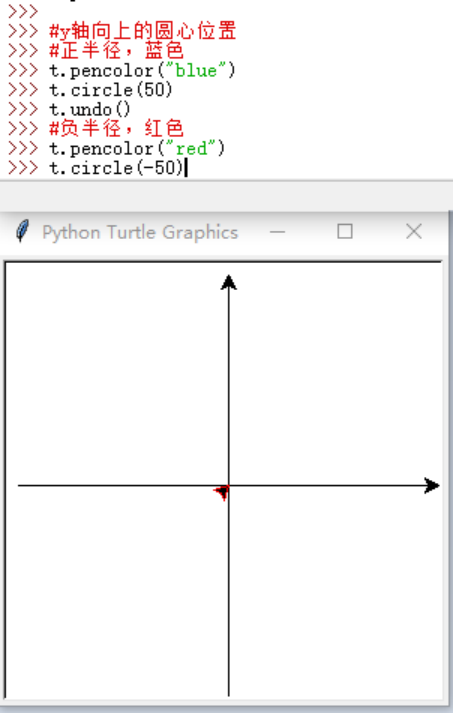Click the t.circle(50) line in shell
The height and width of the screenshot is (713, 453).
(x=111, y=90)
